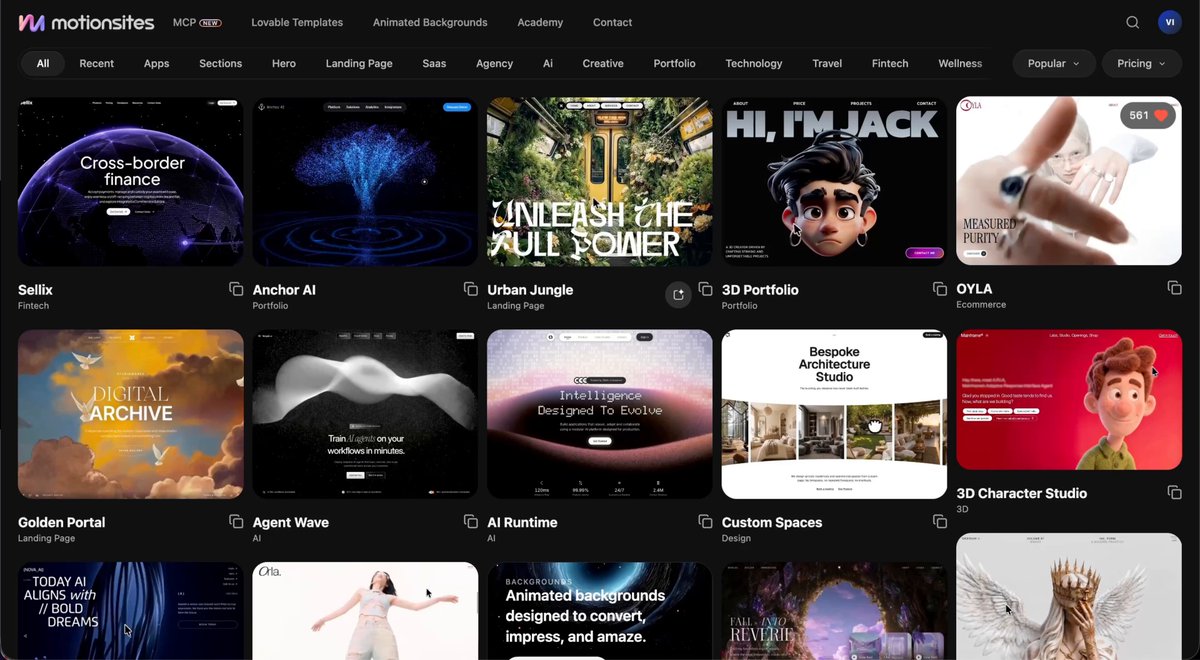Viewport: 1200px width, 660px height.
Task: Copy the Urban Jungle template
Action: point(705,289)
